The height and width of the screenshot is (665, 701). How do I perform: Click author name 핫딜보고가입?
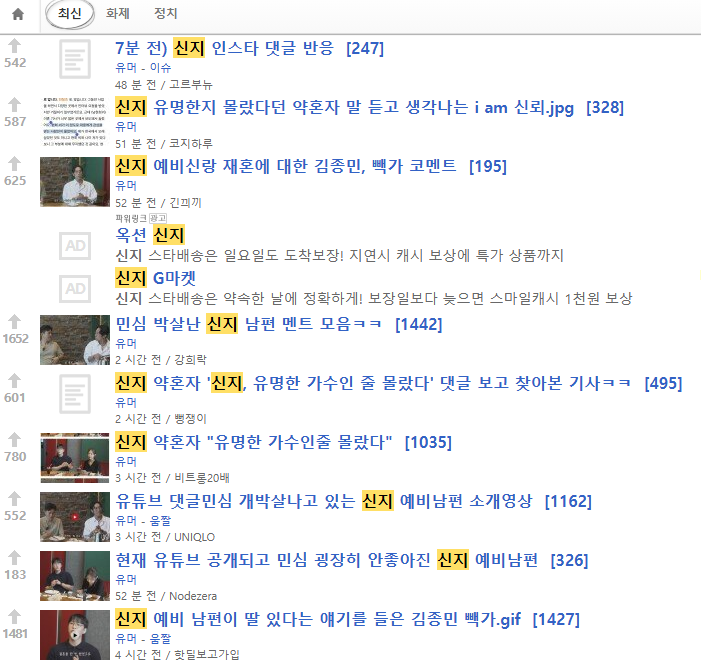204,655
